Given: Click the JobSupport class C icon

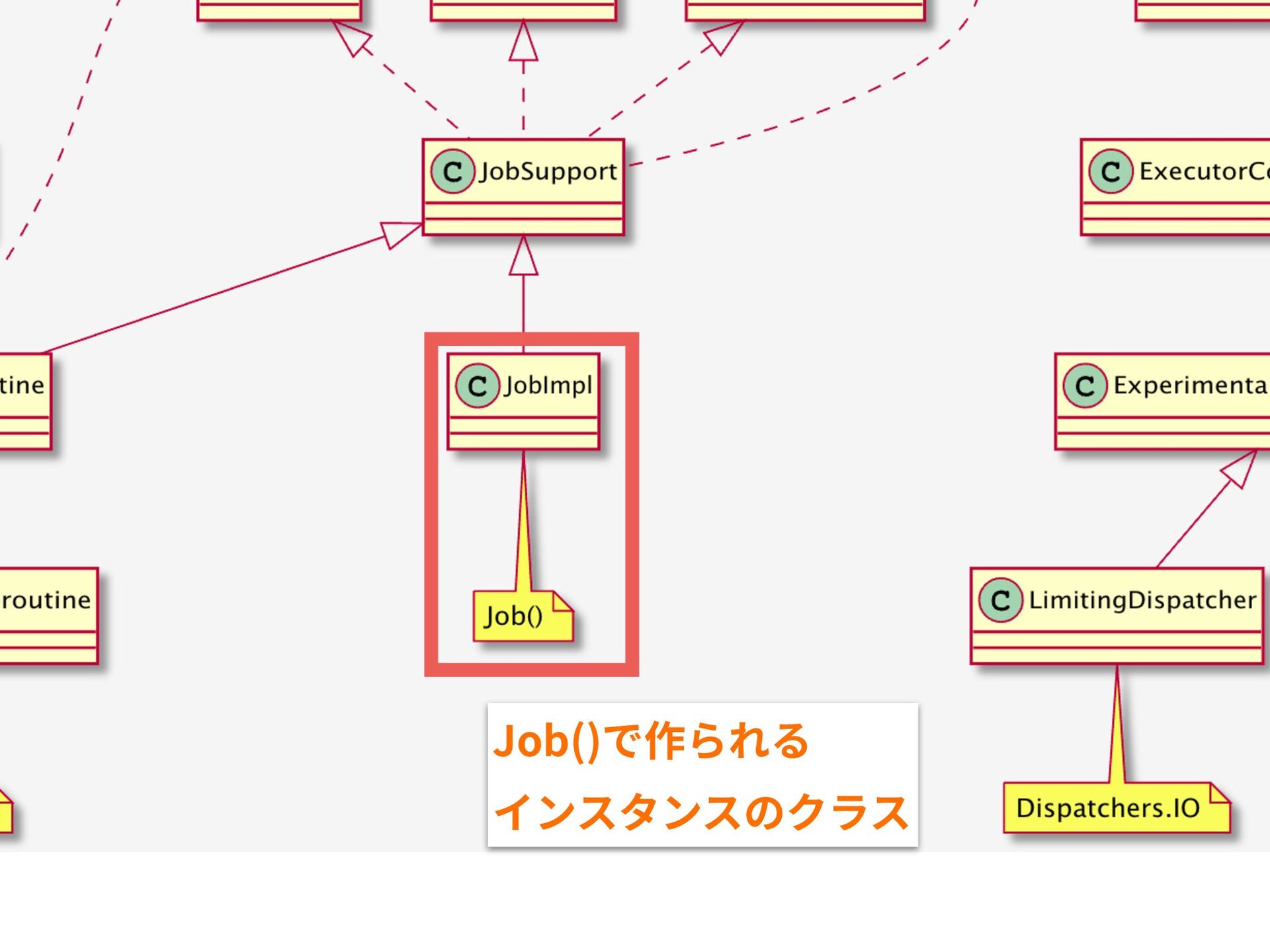Looking at the screenshot, I should point(452,171).
